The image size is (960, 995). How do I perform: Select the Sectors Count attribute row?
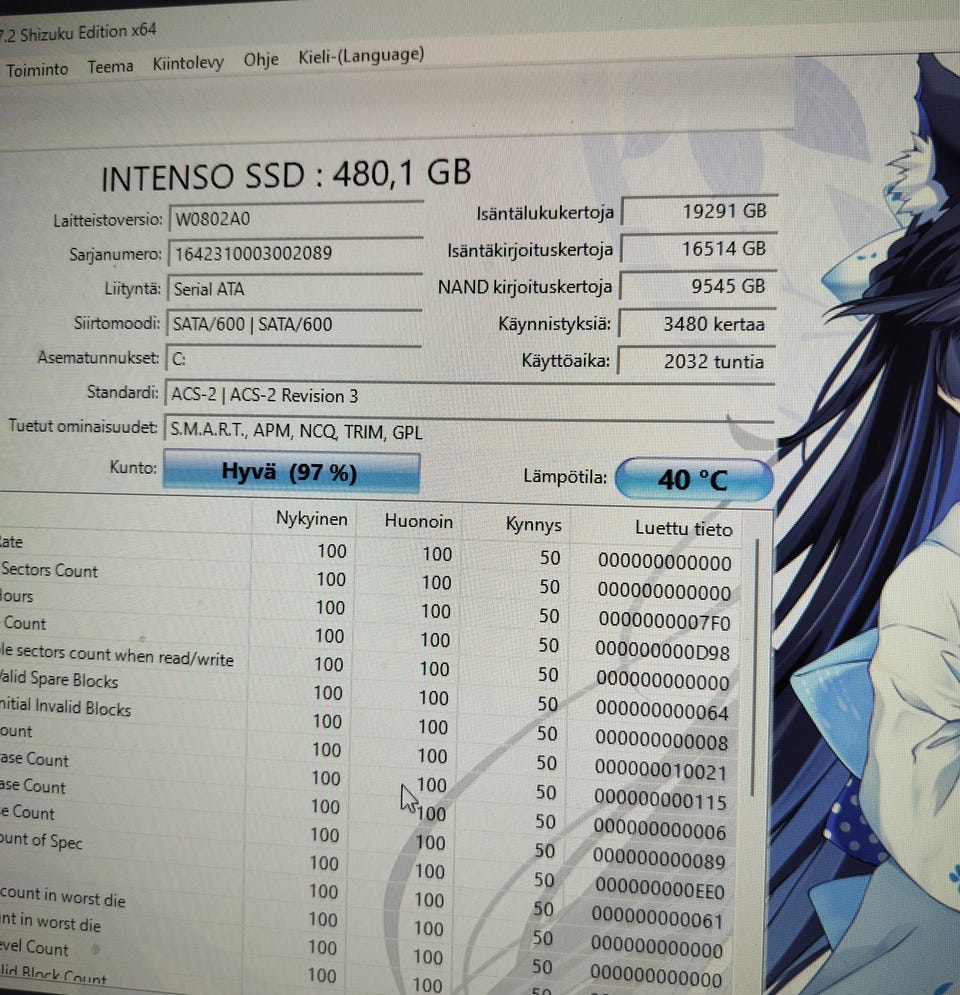[370, 580]
